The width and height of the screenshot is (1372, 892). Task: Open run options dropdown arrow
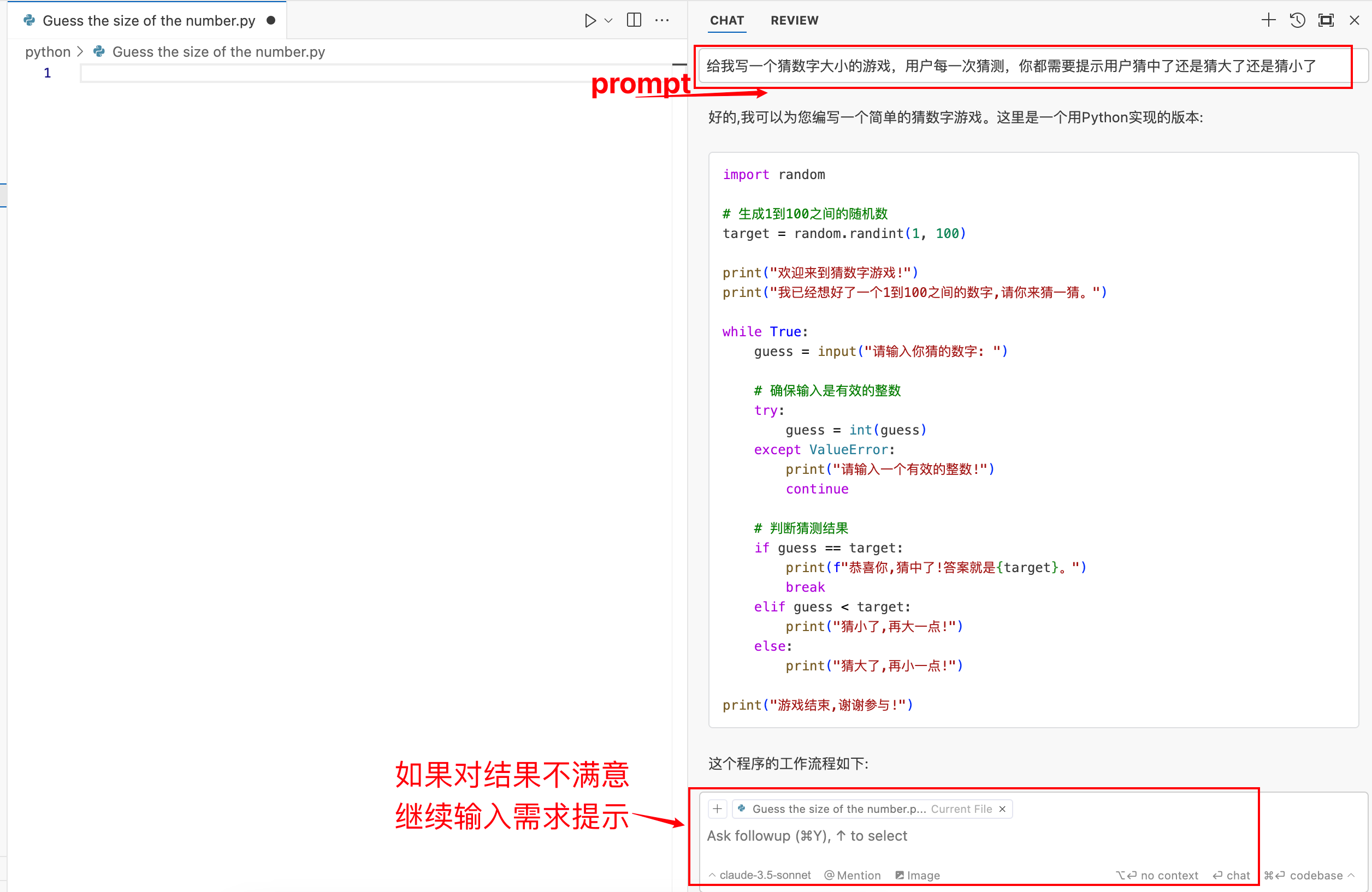[608, 21]
